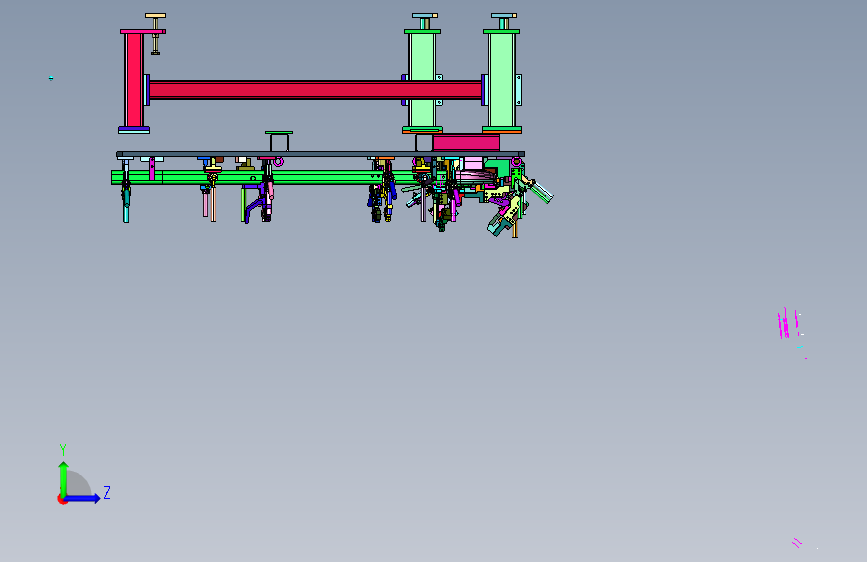Image resolution: width=867 pixels, height=562 pixels.
Task: Select the red vertical column on the left
Action: pos(134,80)
